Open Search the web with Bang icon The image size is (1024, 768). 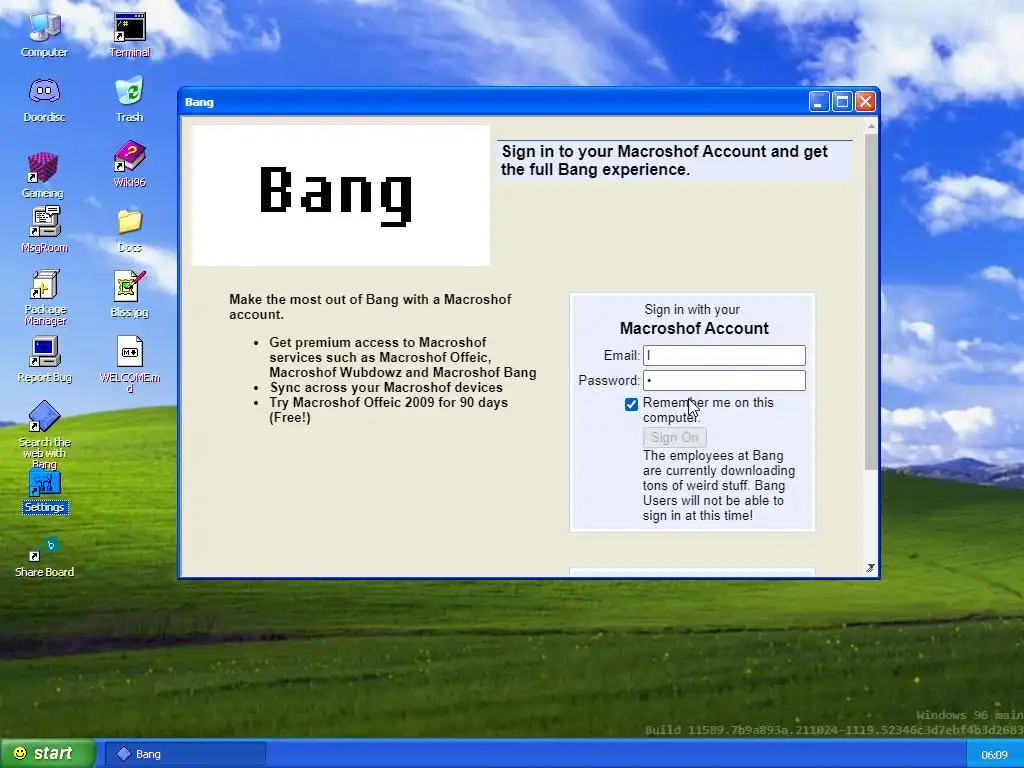44,434
